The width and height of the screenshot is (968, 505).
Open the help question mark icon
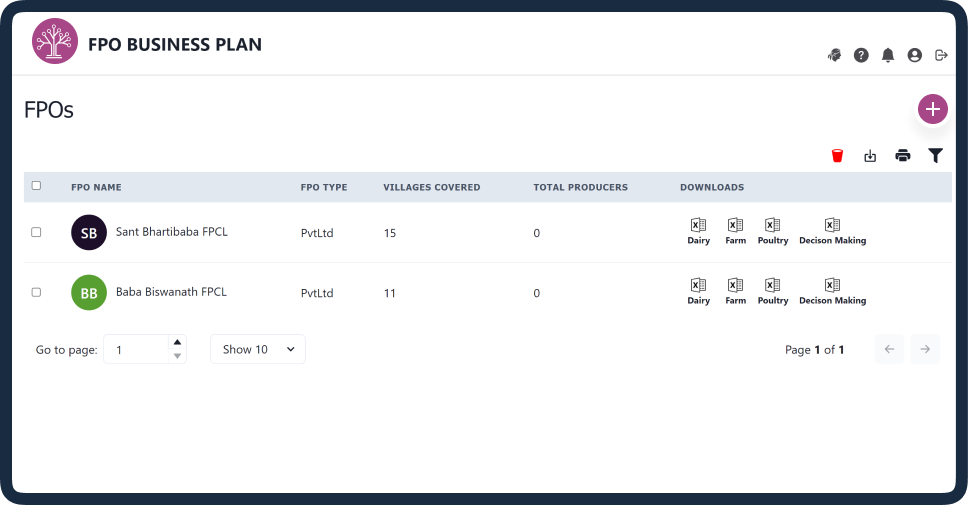pos(861,56)
